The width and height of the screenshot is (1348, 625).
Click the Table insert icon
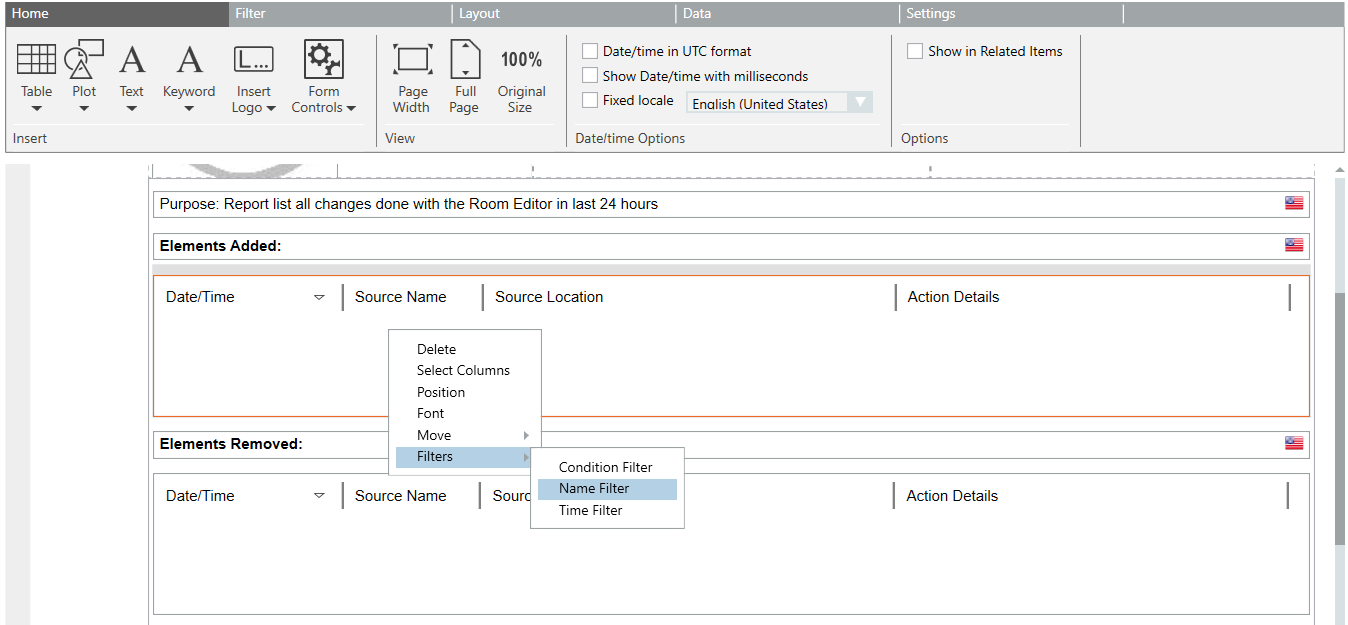pyautogui.click(x=37, y=61)
